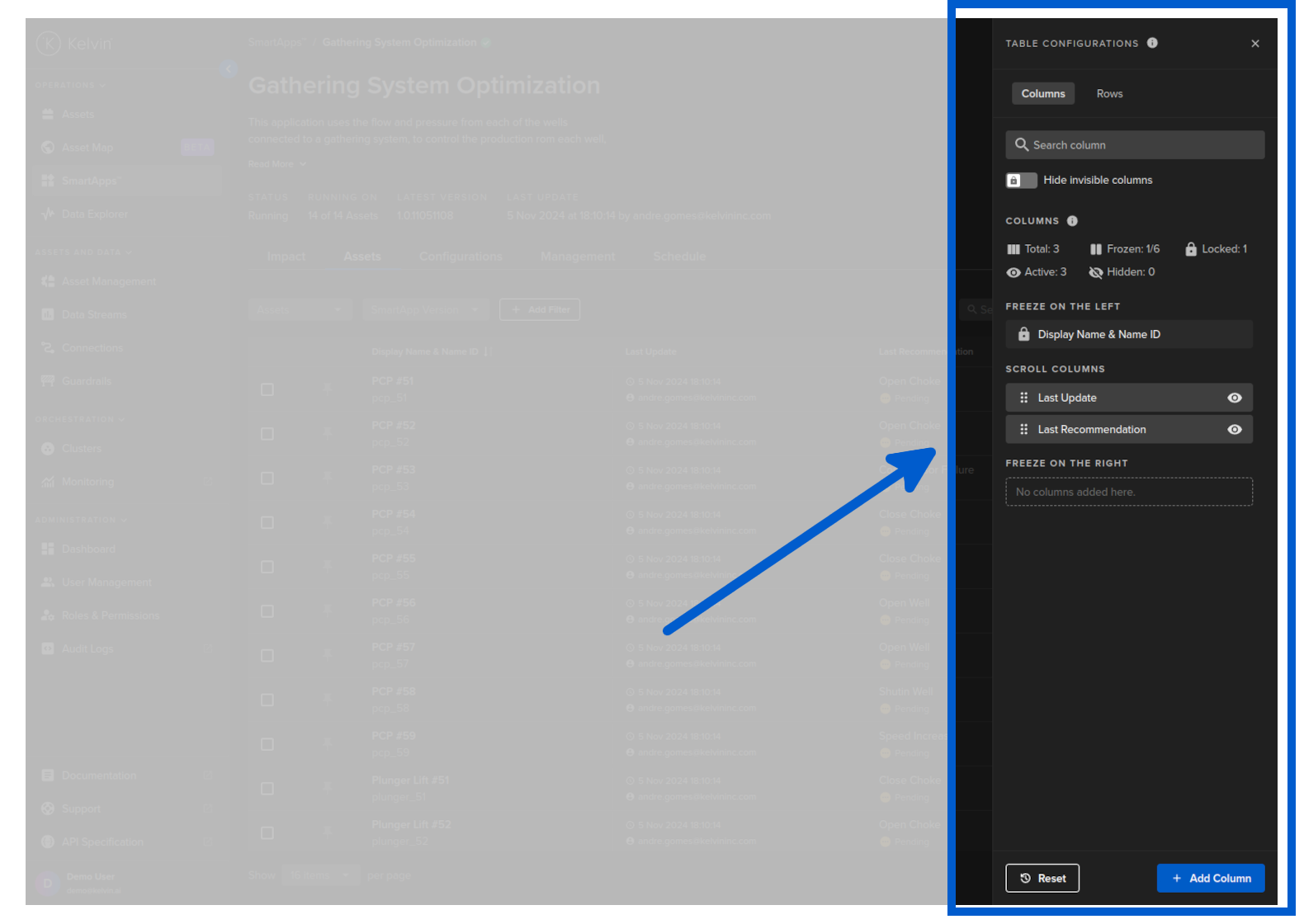The image size is (1304, 924).
Task: Switch to the Rows tab
Action: [x=1109, y=94]
